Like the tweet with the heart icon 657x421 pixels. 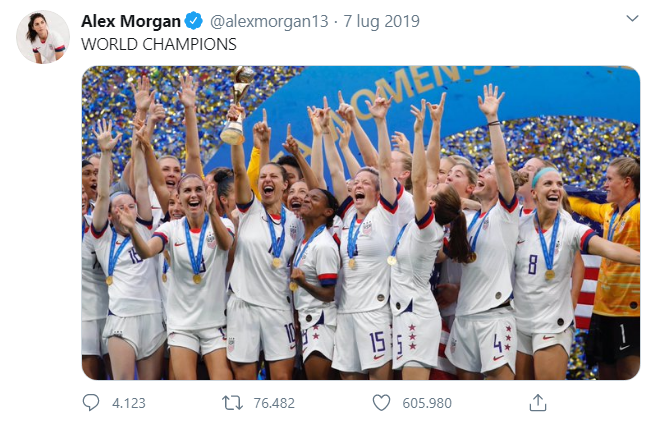tap(380, 402)
